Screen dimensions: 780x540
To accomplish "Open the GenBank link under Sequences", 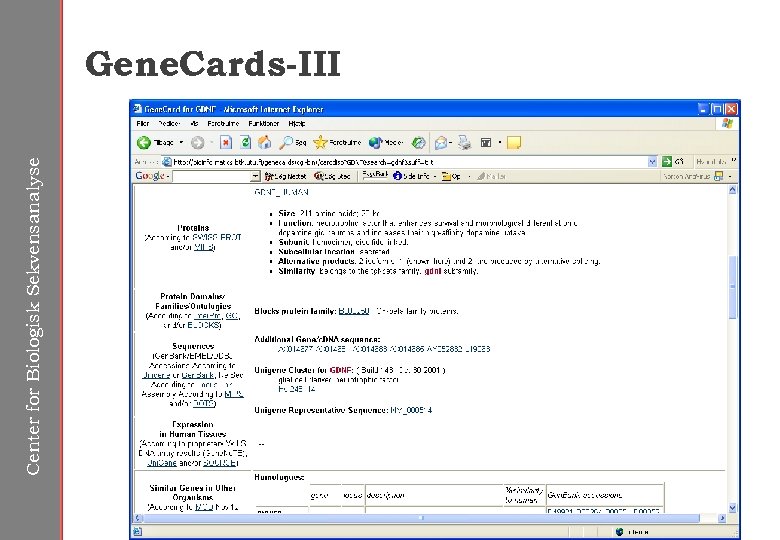I will [x=197, y=375].
